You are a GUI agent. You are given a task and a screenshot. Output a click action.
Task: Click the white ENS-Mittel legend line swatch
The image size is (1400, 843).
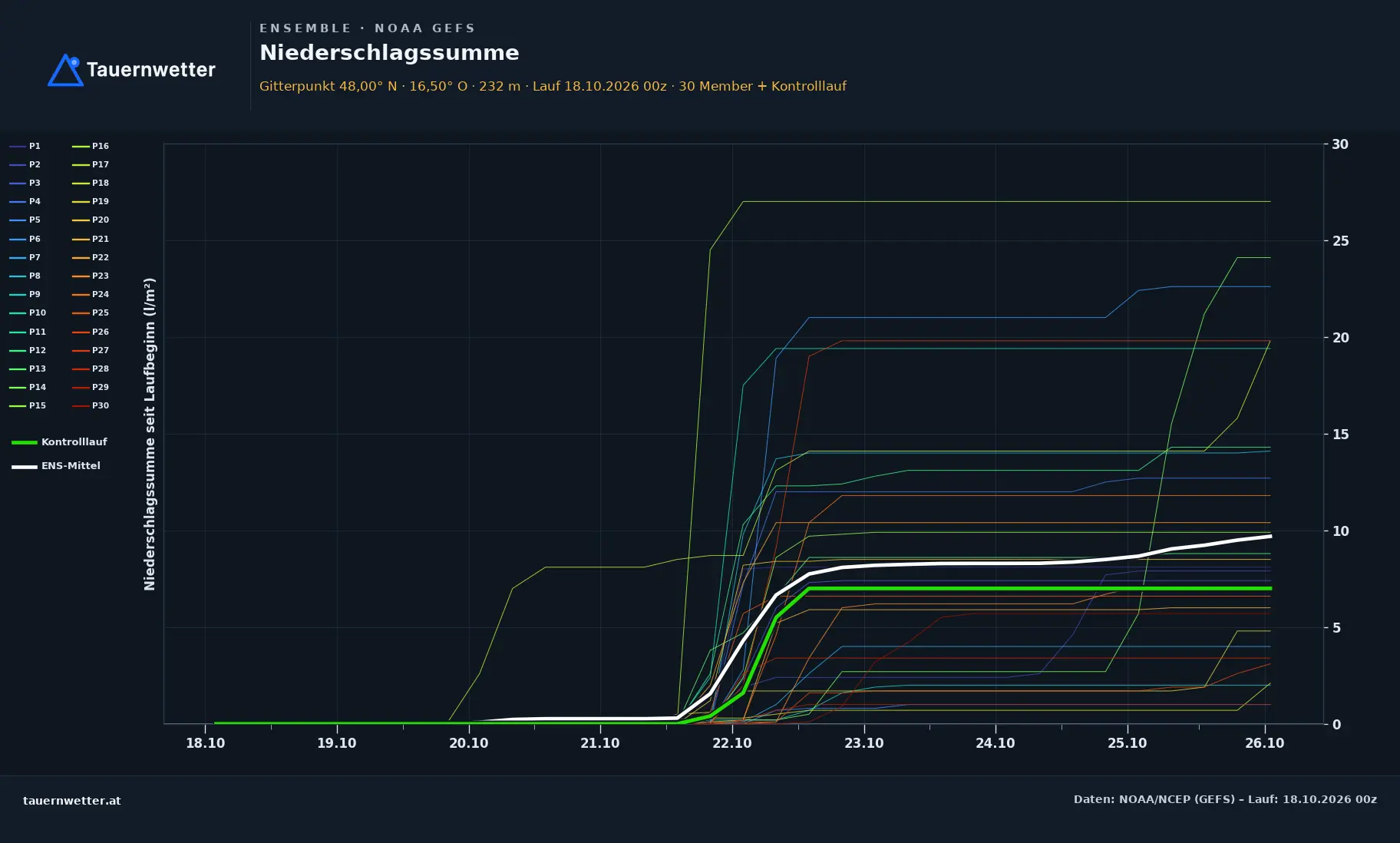tap(25, 466)
